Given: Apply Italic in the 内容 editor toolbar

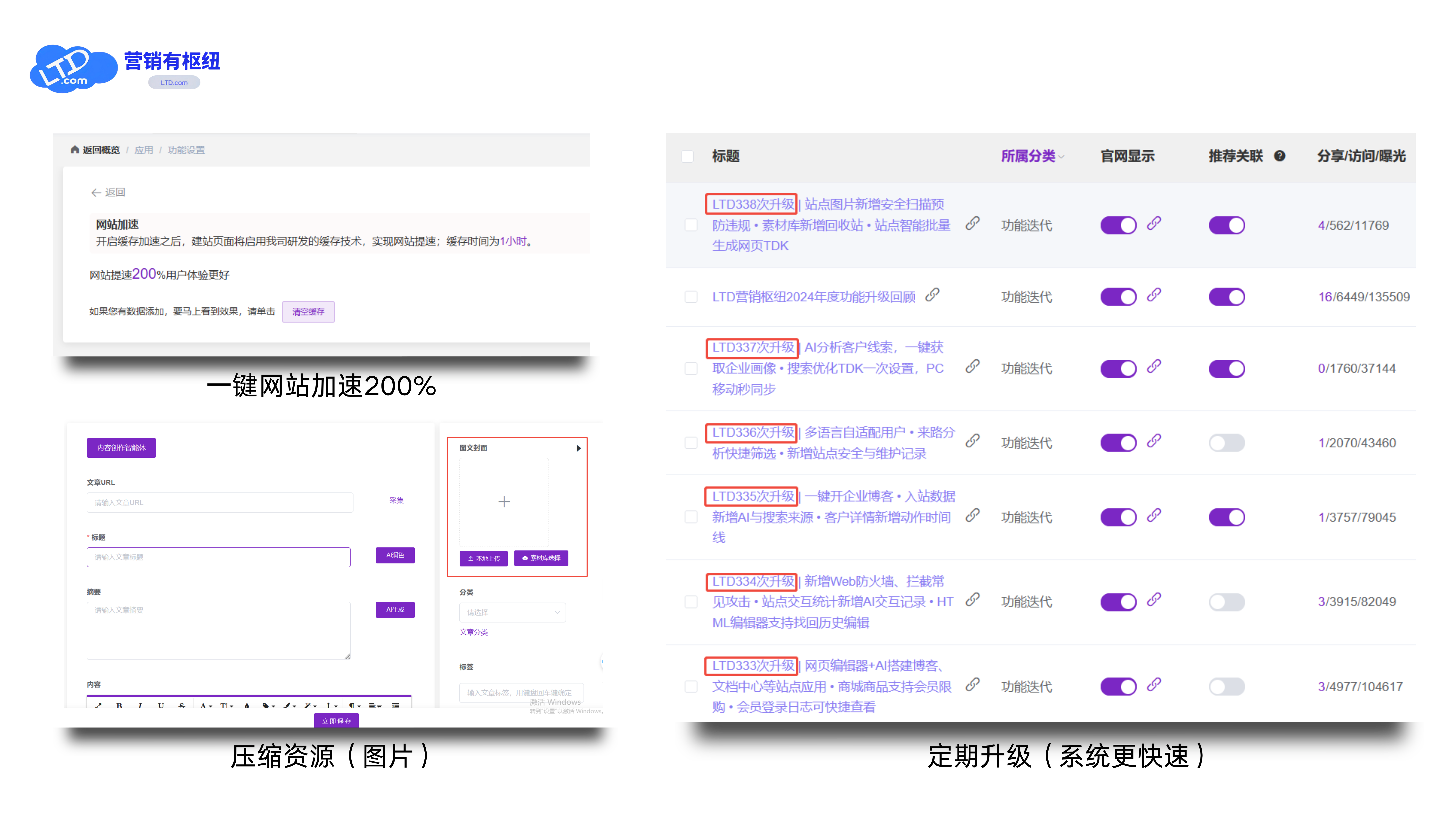Looking at the screenshot, I should coord(140,705).
